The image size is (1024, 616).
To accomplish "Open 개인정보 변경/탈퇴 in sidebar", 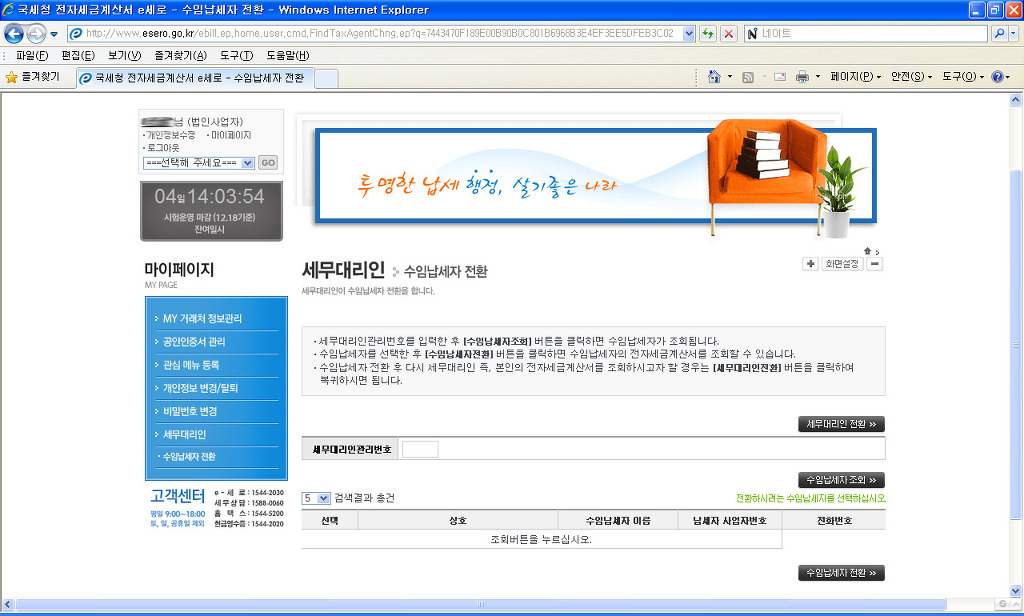I will 200,388.
